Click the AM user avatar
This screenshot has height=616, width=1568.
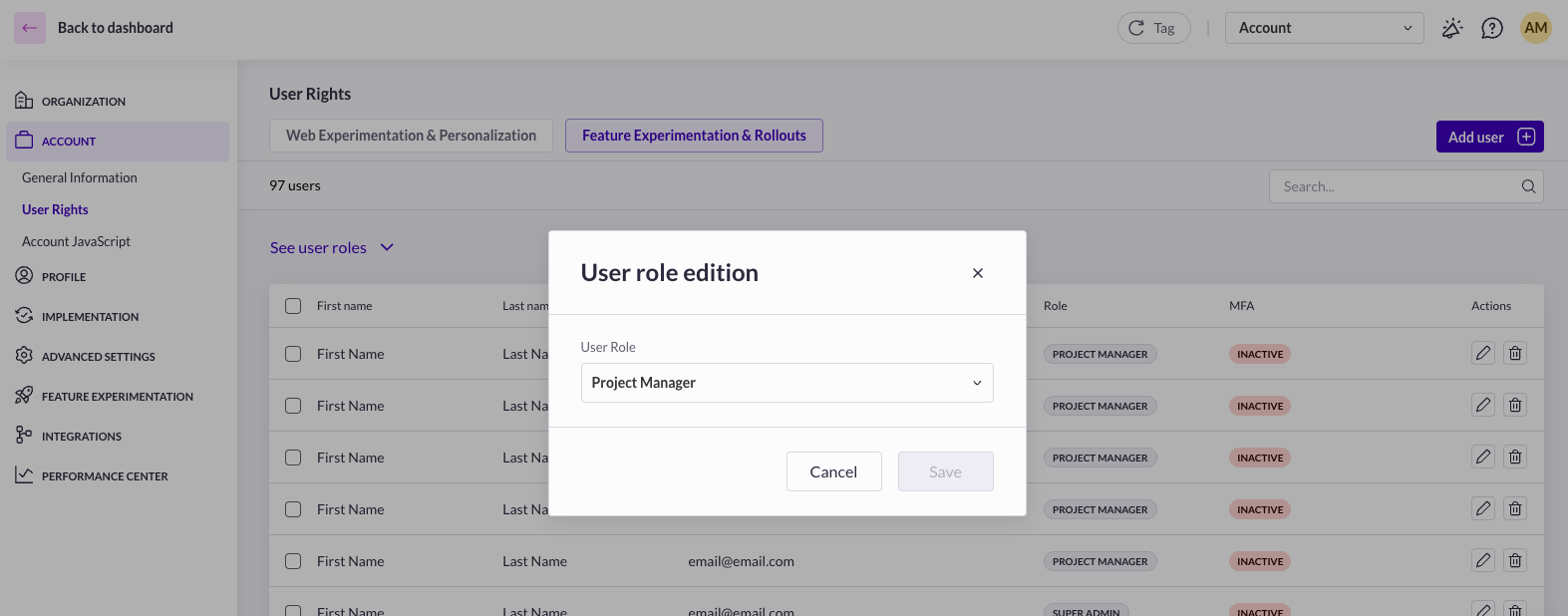(x=1535, y=28)
